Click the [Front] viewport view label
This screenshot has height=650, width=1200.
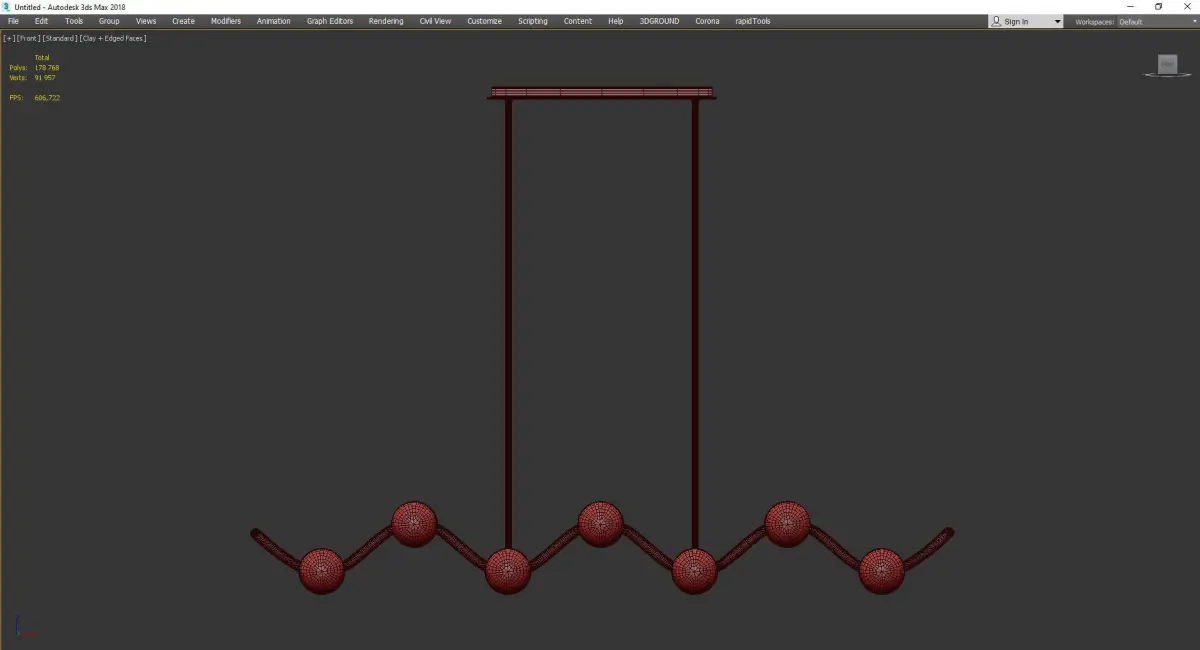pos(28,38)
